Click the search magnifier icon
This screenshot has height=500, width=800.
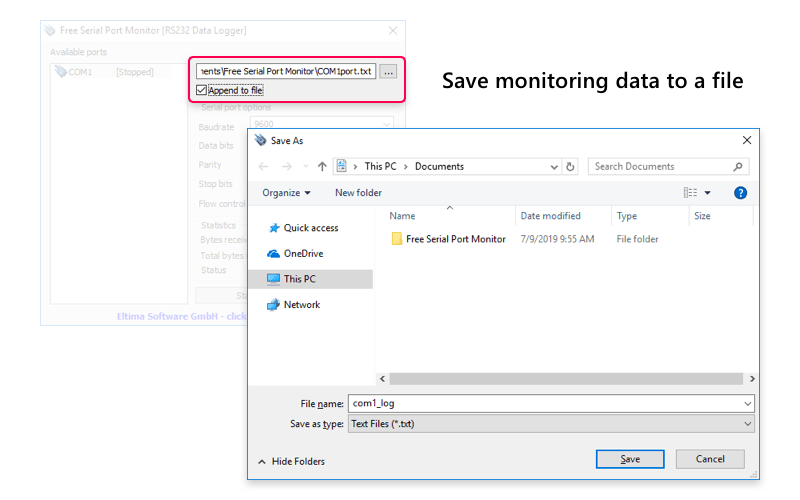738,166
